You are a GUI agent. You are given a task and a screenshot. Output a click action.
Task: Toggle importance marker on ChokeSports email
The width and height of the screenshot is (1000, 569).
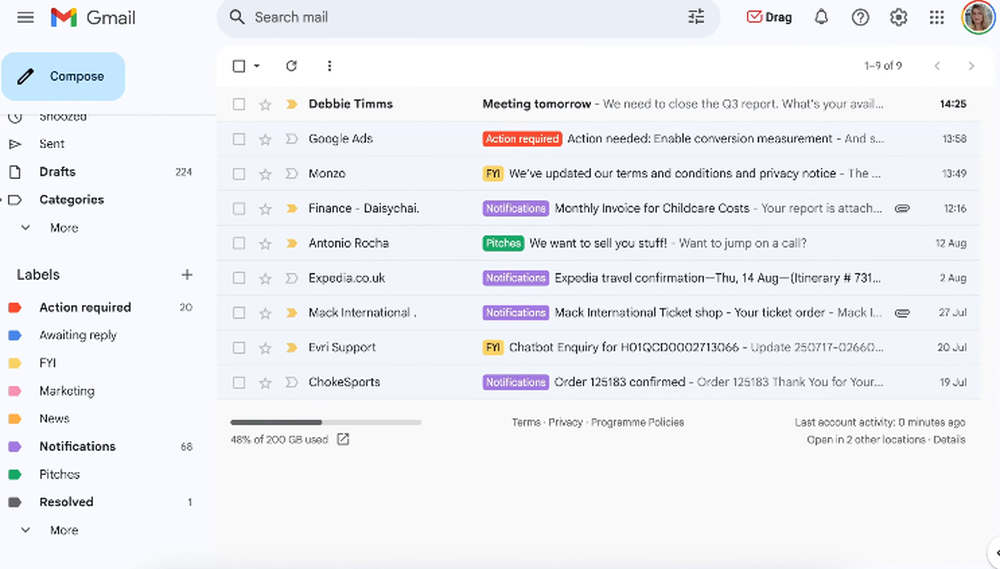click(291, 382)
